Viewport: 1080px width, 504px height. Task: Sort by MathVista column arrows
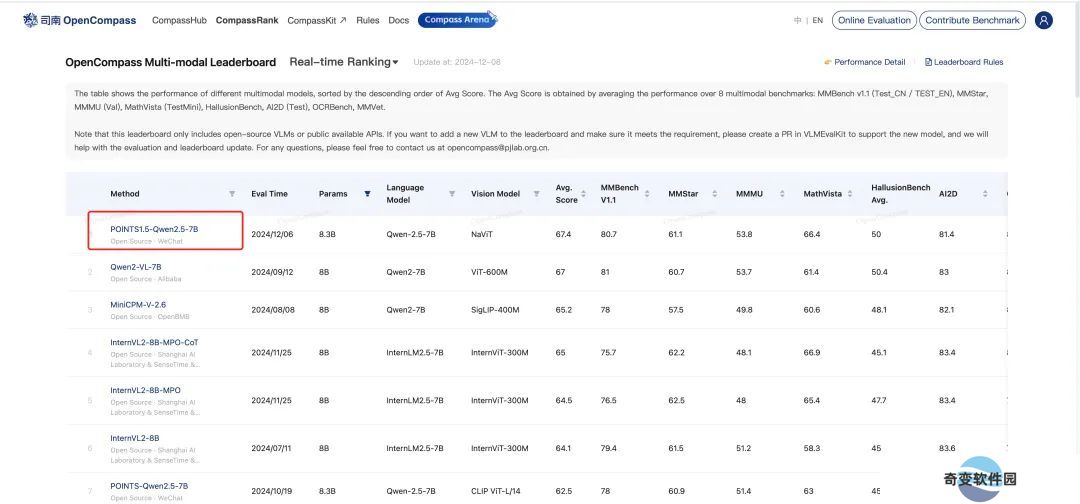pos(851,194)
